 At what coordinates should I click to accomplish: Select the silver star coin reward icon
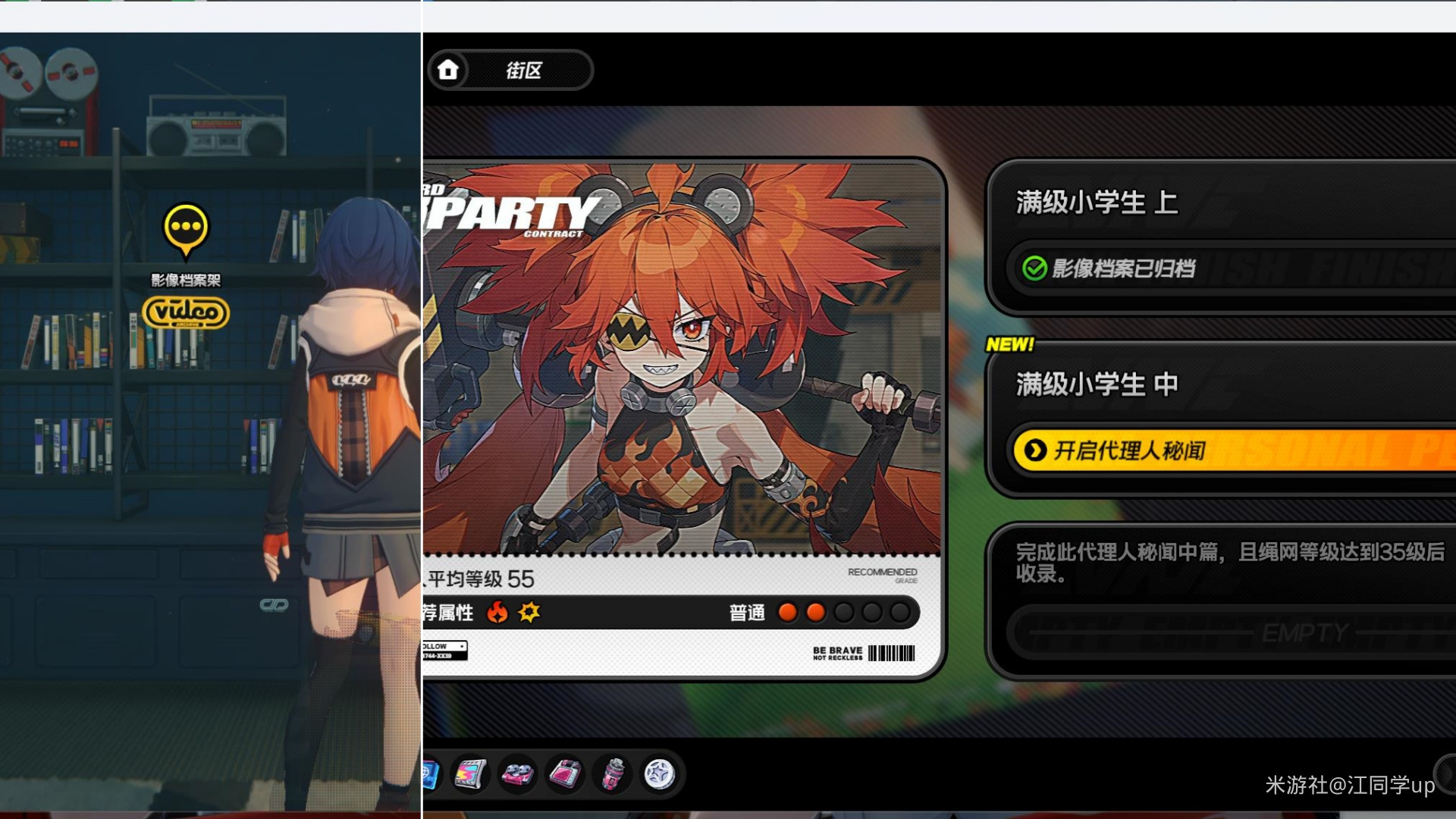[x=659, y=774]
